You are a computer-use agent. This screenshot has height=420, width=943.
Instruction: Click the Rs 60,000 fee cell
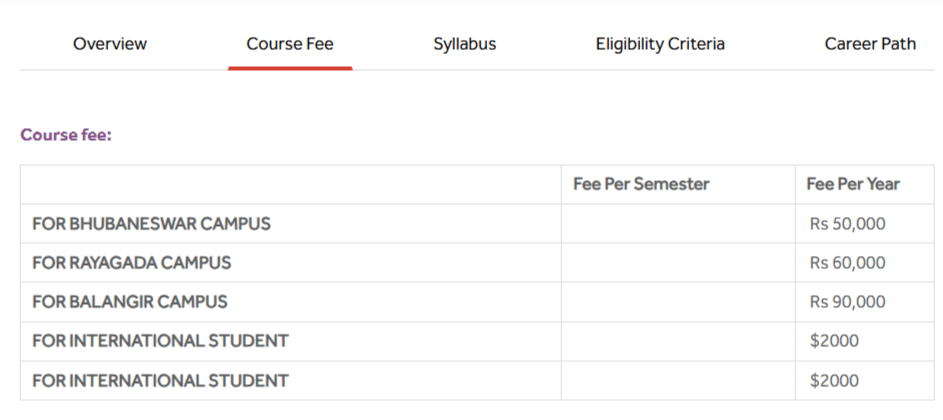click(x=847, y=263)
